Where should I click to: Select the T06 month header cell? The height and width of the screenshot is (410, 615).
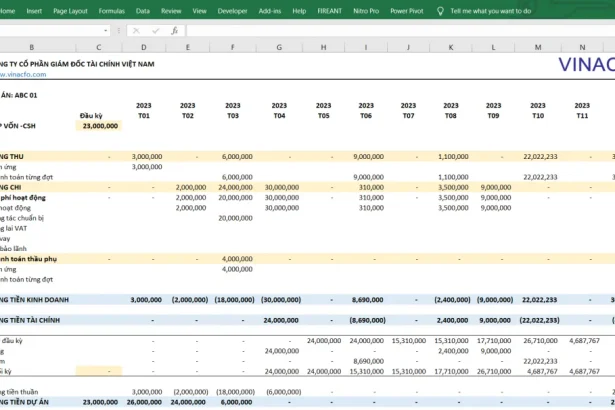(x=366, y=116)
